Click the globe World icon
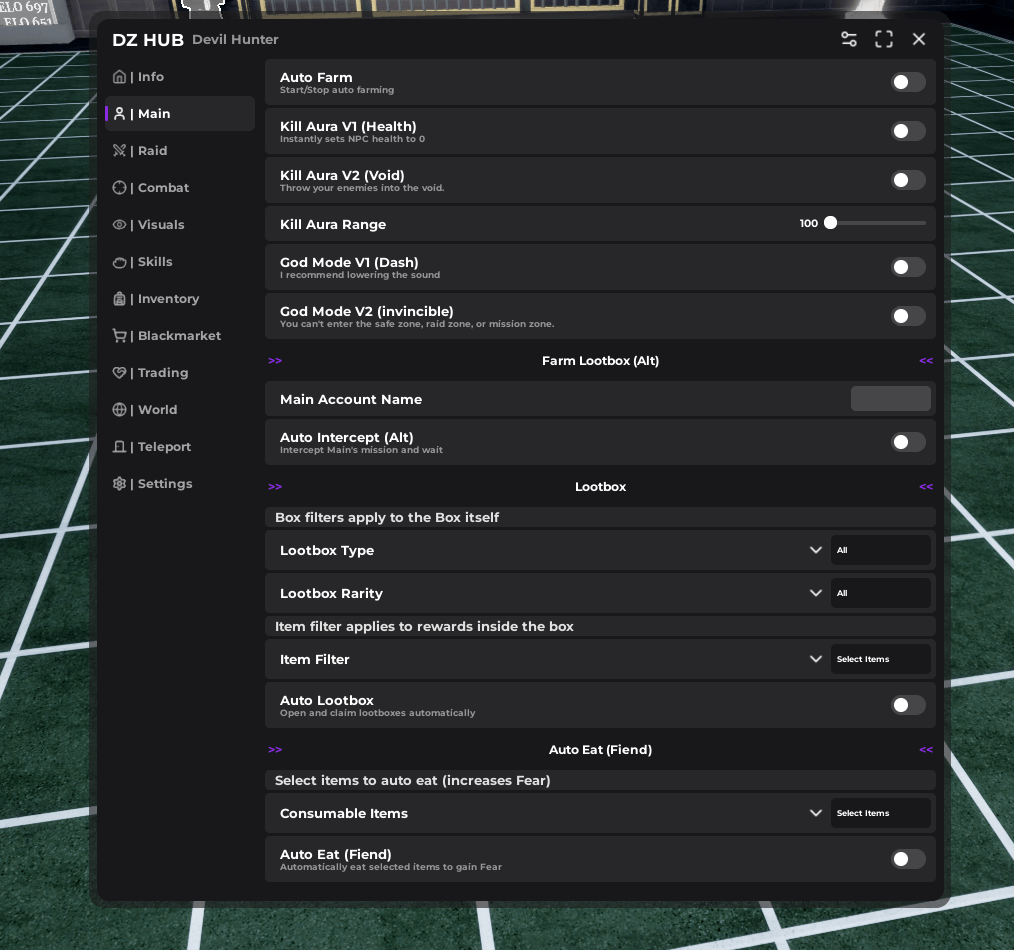Screen dimensions: 1014x950 [119, 409]
